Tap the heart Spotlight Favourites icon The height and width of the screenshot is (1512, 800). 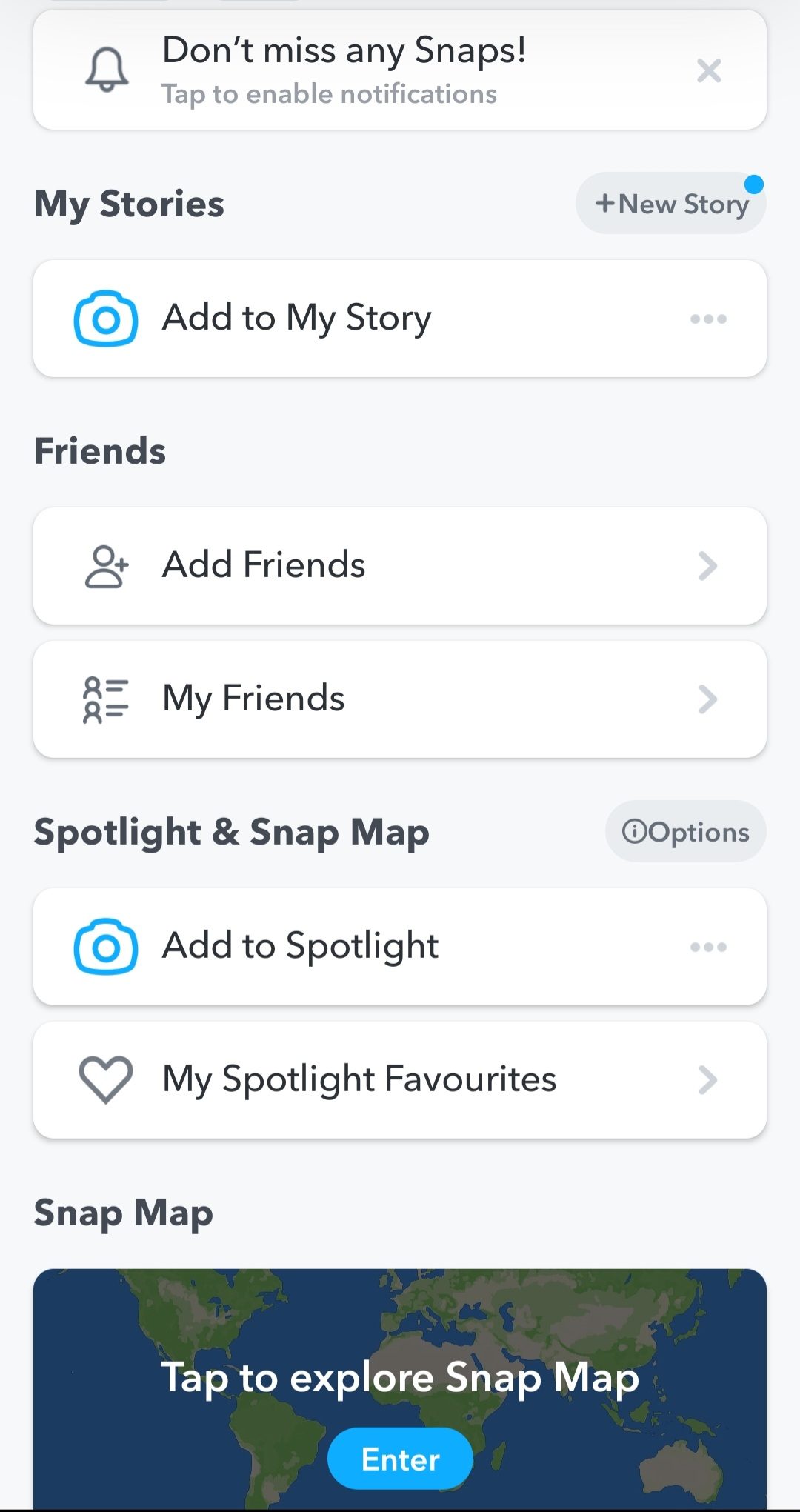(x=106, y=1080)
